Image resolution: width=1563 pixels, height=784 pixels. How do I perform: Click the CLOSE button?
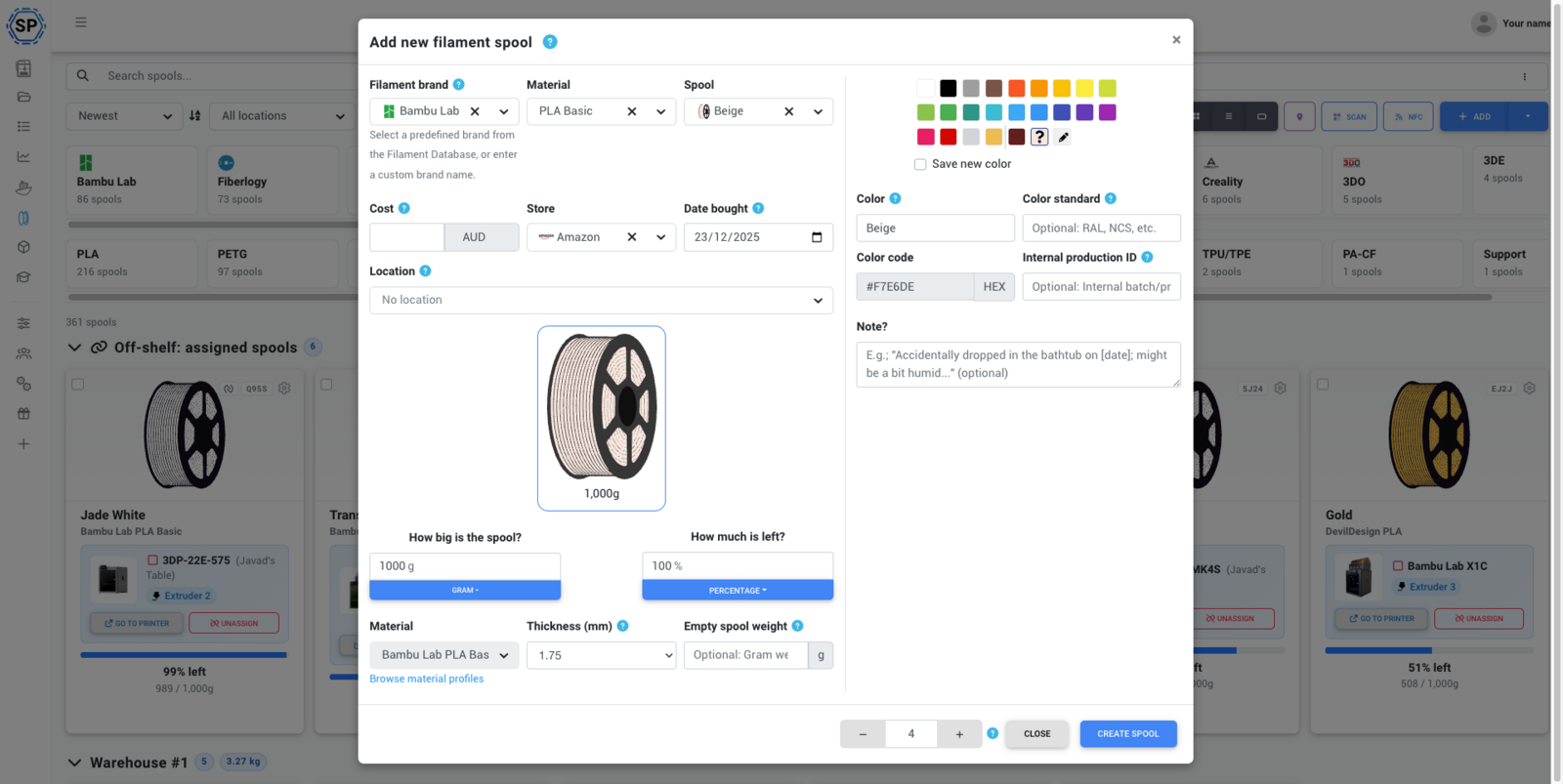pos(1037,734)
